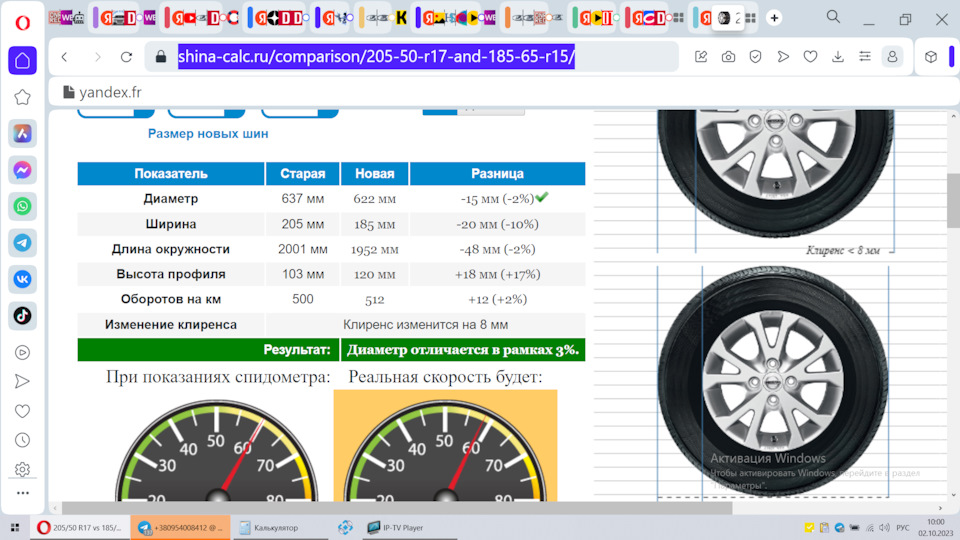Switch to Telegram taskbar window
This screenshot has height=540, width=960.
point(180,527)
